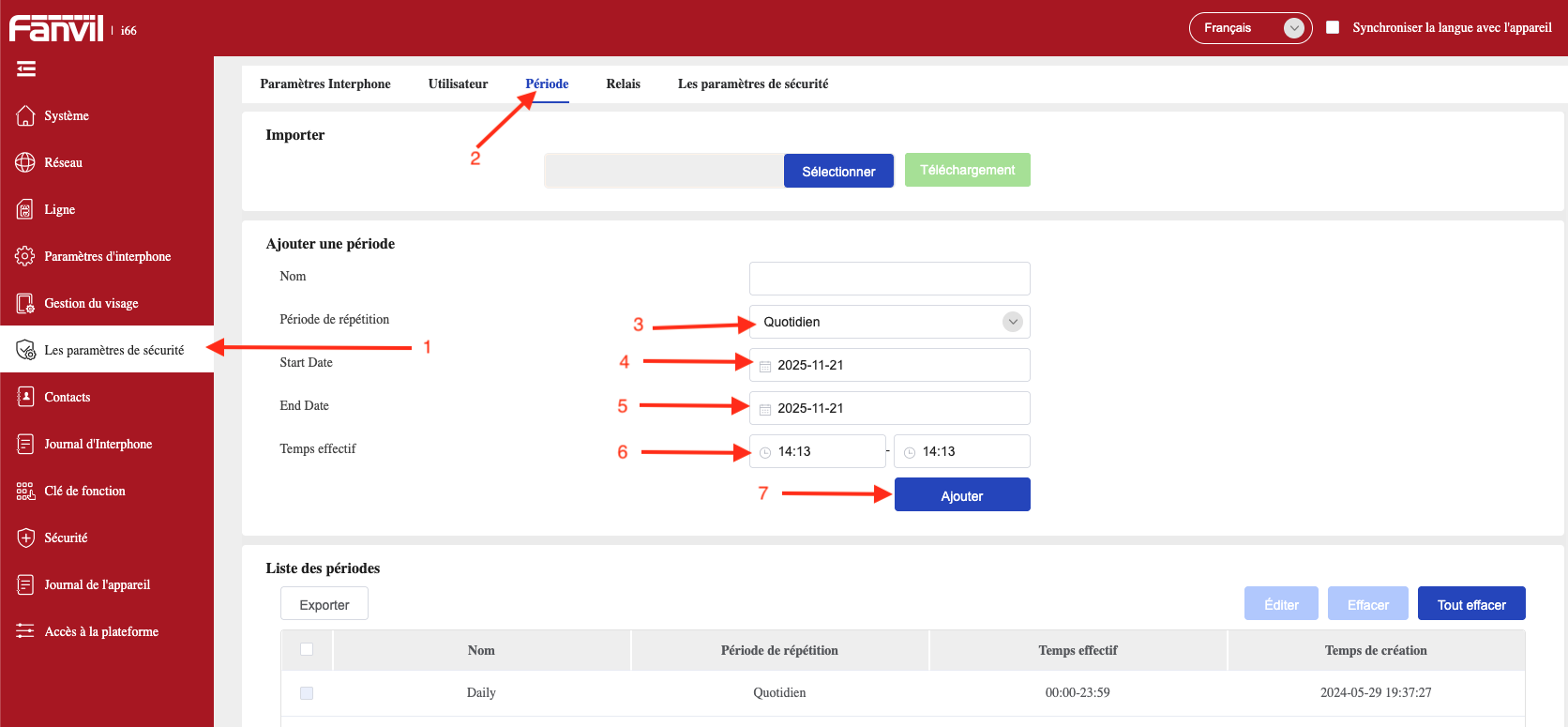Open Clé de fonction icon
This screenshot has width=1568, height=727.
[25, 491]
